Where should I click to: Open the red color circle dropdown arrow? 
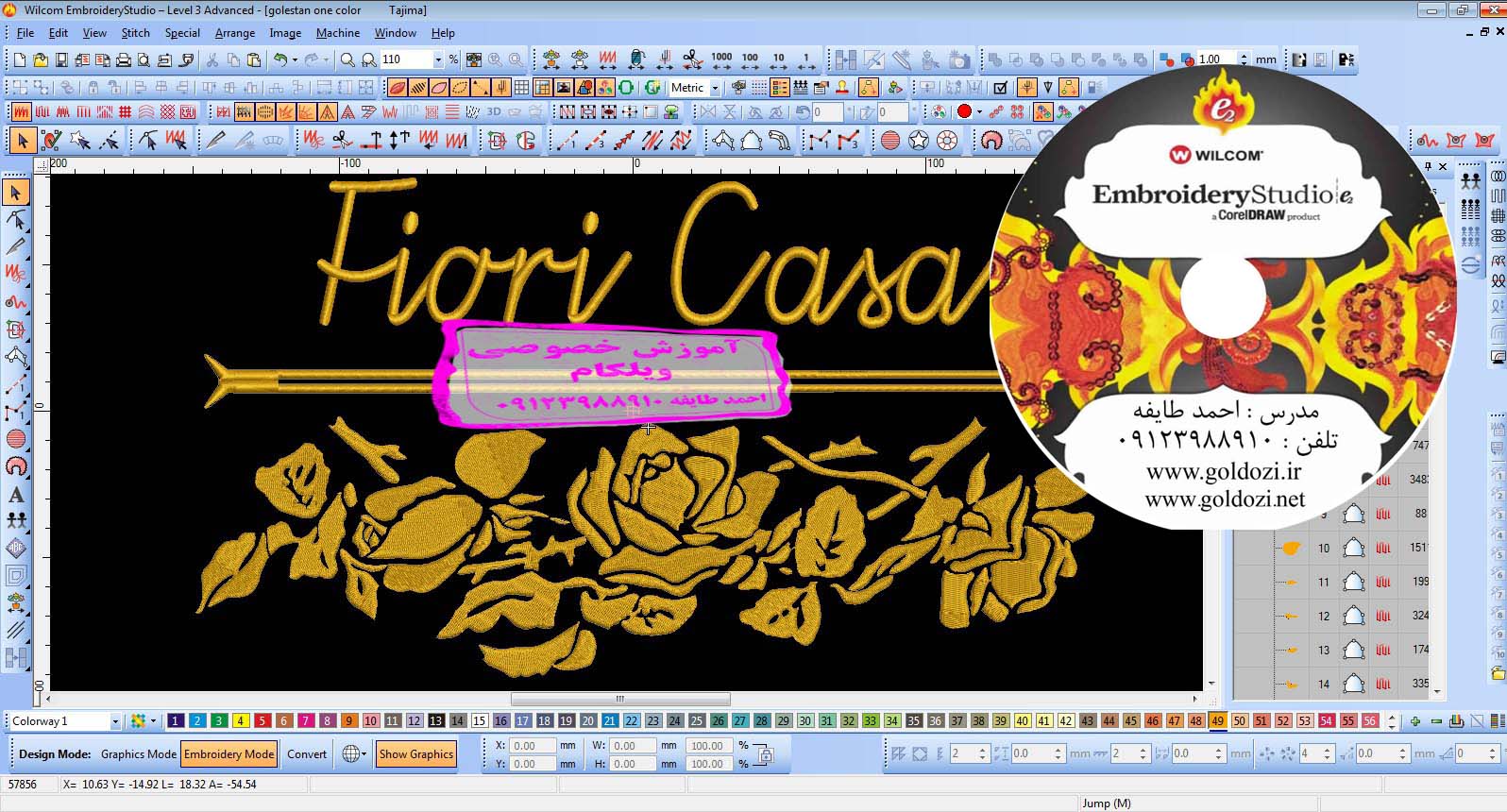click(979, 111)
